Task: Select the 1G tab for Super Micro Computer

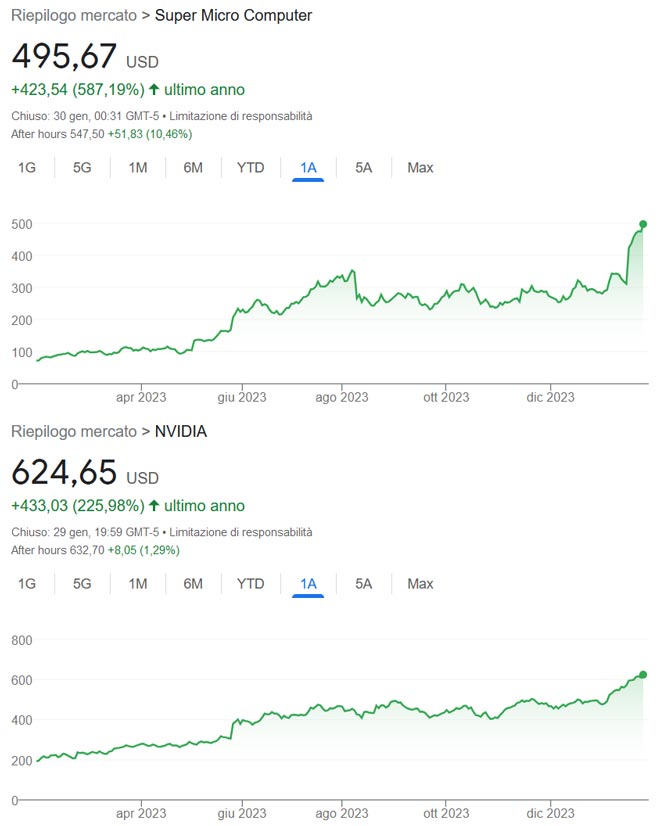Action: tap(27, 167)
